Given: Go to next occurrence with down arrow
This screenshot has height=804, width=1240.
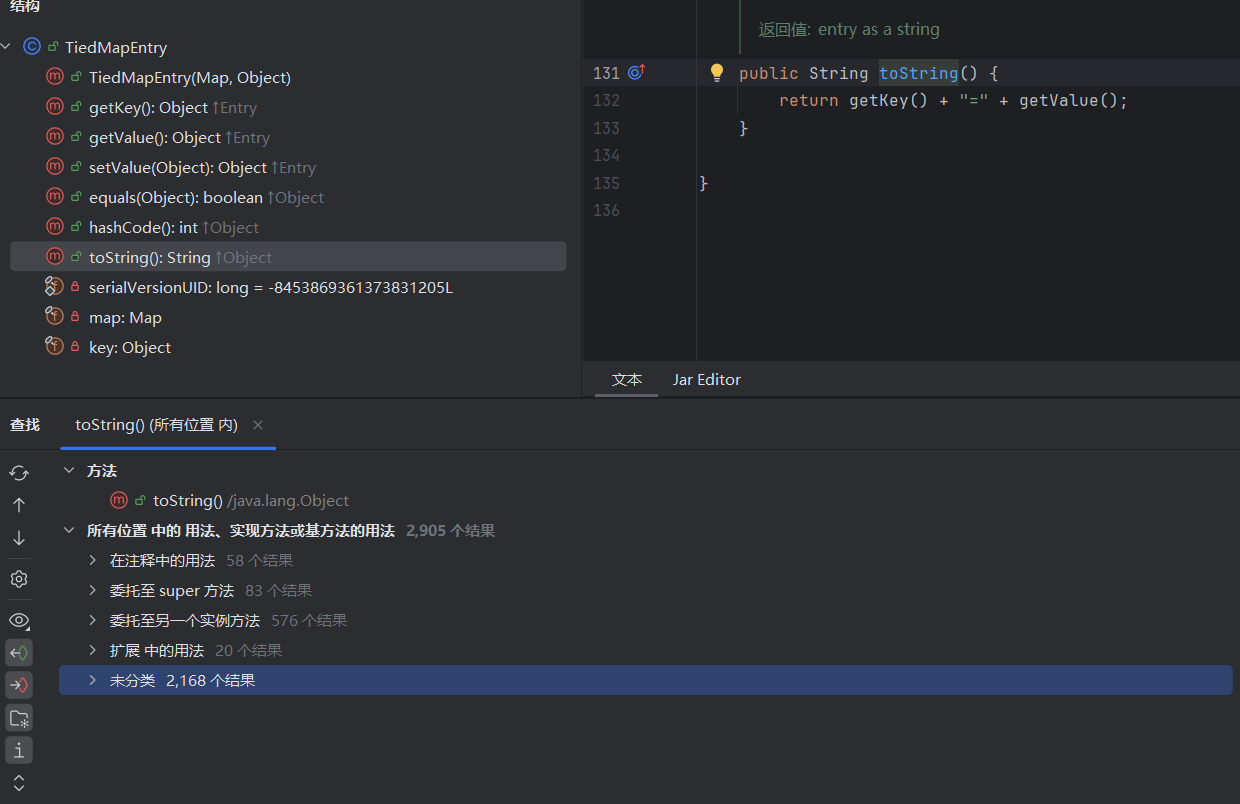Looking at the screenshot, I should (18, 538).
